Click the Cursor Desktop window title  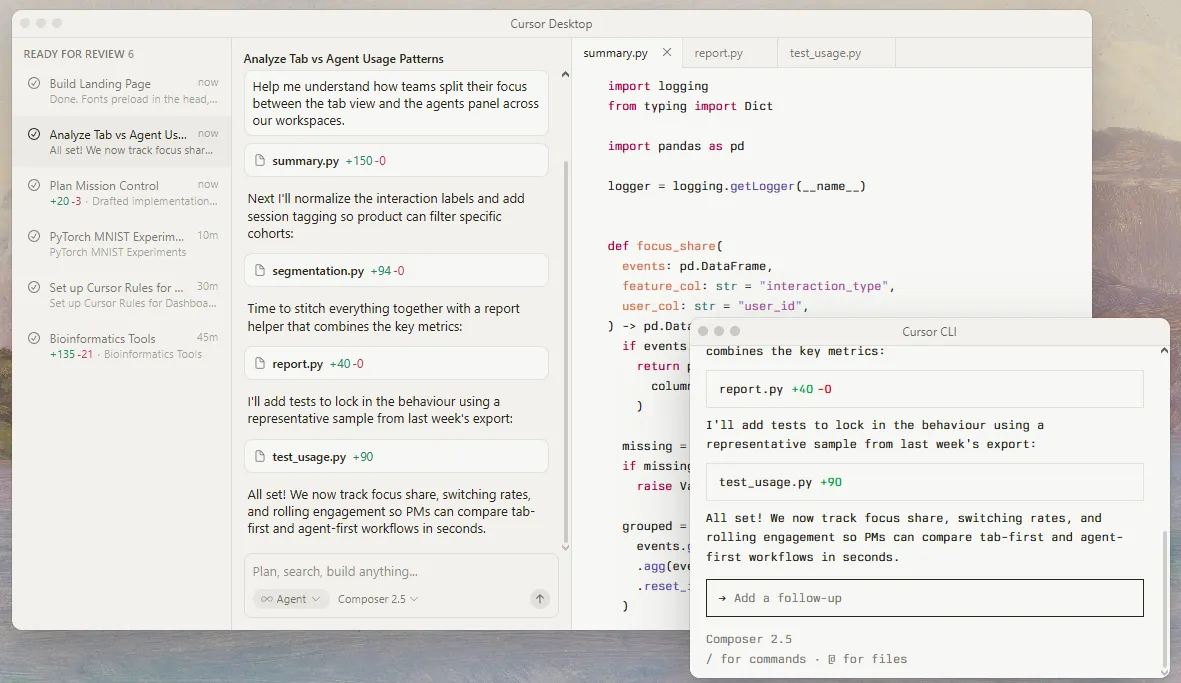[551, 23]
